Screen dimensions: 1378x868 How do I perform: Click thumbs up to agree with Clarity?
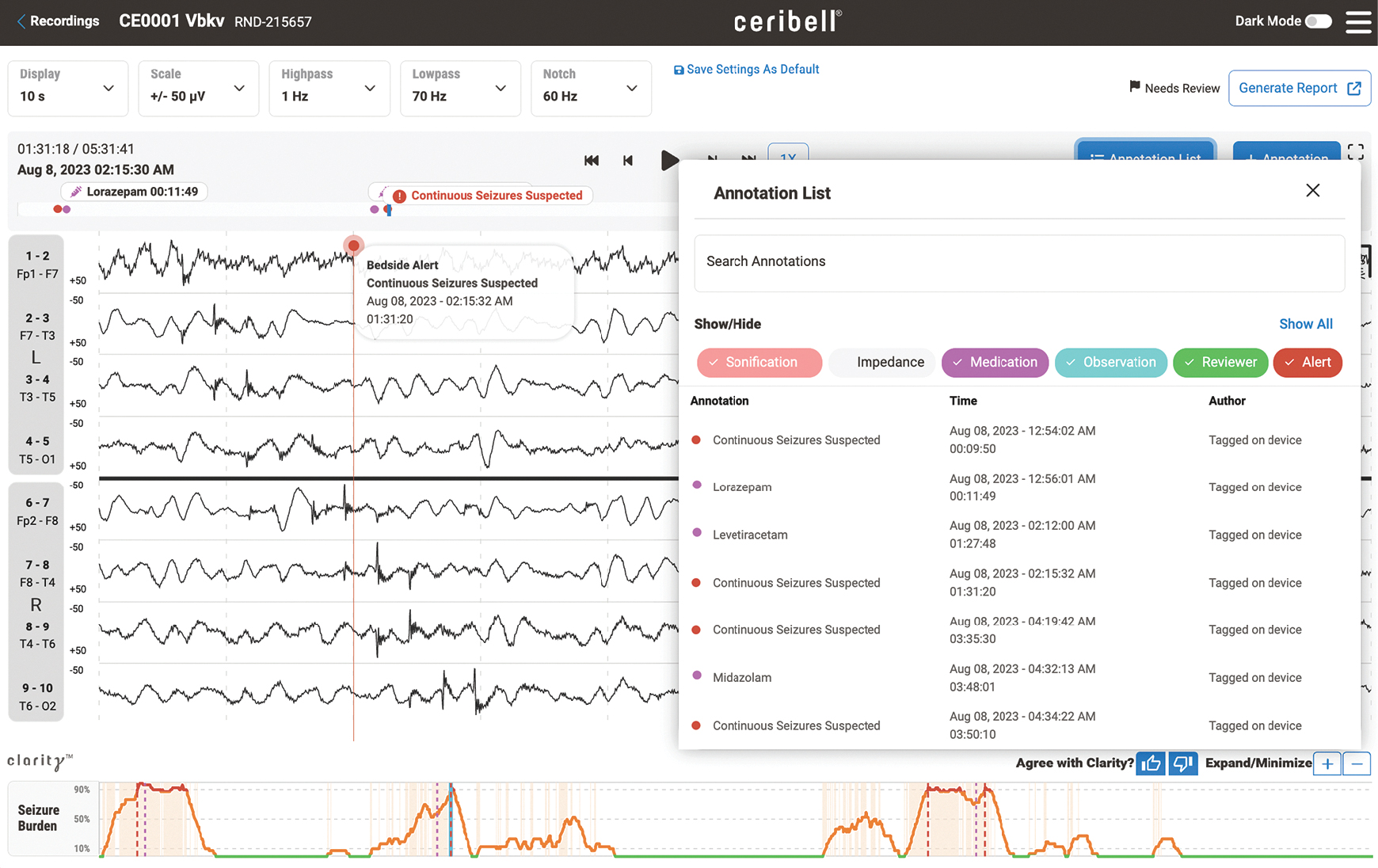[x=1151, y=763]
